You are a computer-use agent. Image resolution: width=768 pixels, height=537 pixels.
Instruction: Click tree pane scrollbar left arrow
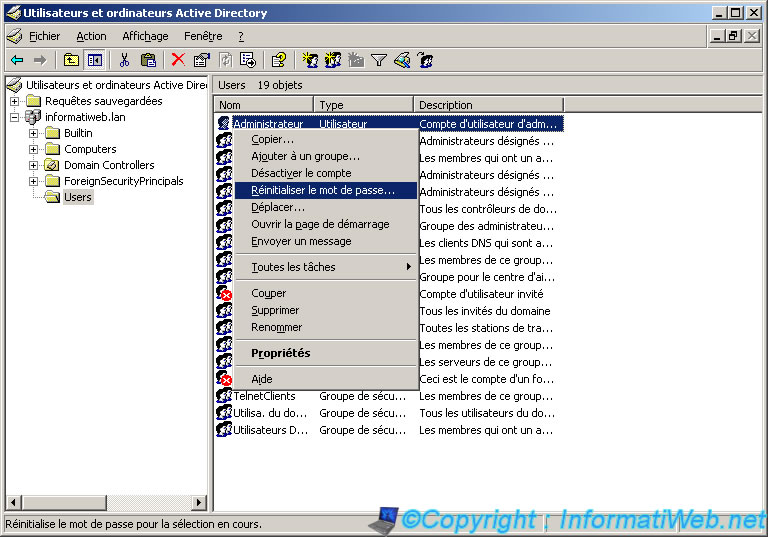tap(13, 502)
